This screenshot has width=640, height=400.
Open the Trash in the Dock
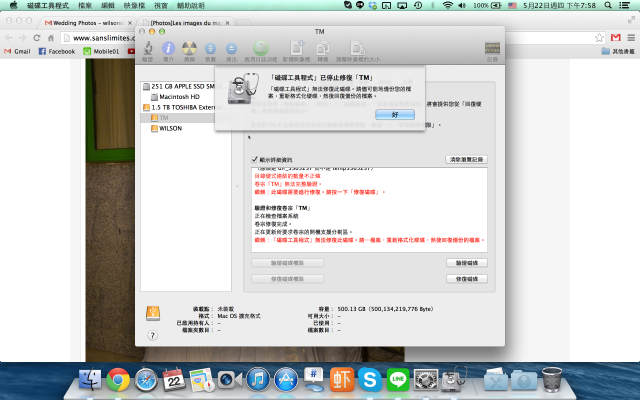(x=552, y=380)
